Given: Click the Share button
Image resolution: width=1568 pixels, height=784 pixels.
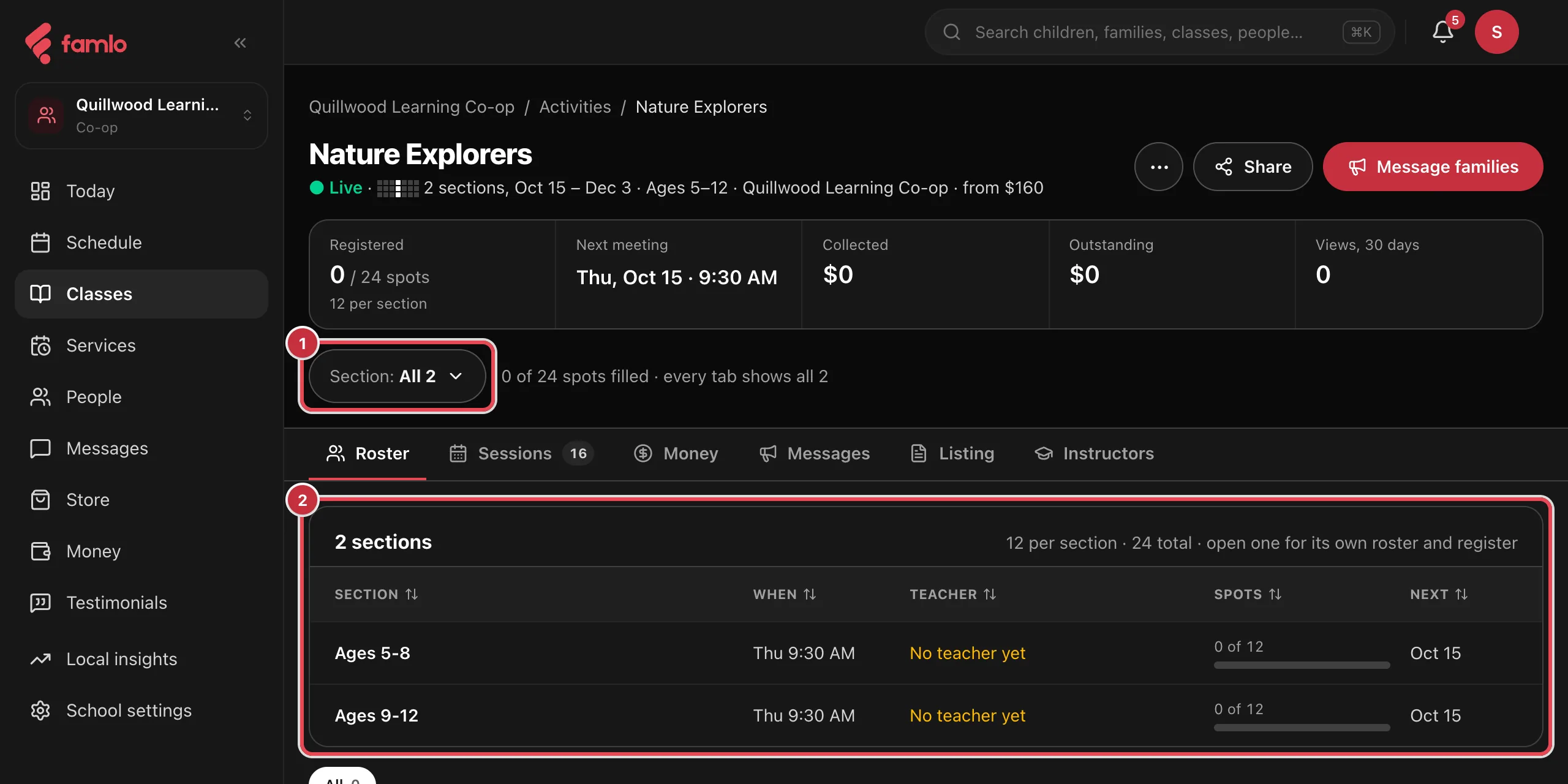Looking at the screenshot, I should click(1253, 167).
